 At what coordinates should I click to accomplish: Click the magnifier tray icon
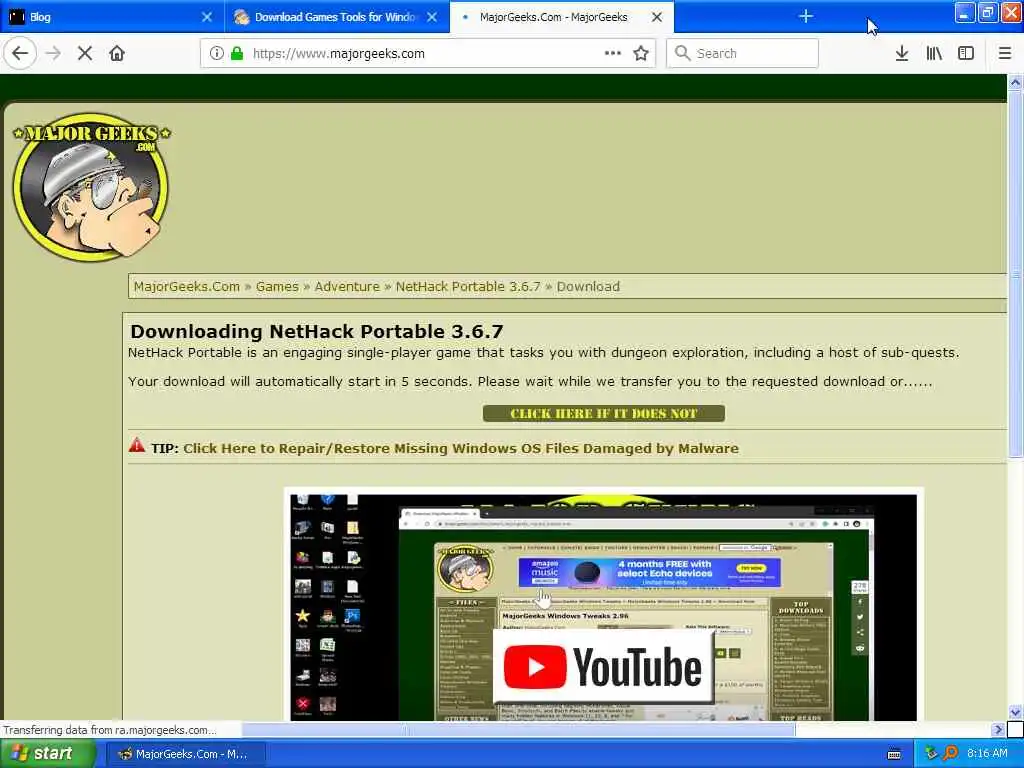point(950,754)
